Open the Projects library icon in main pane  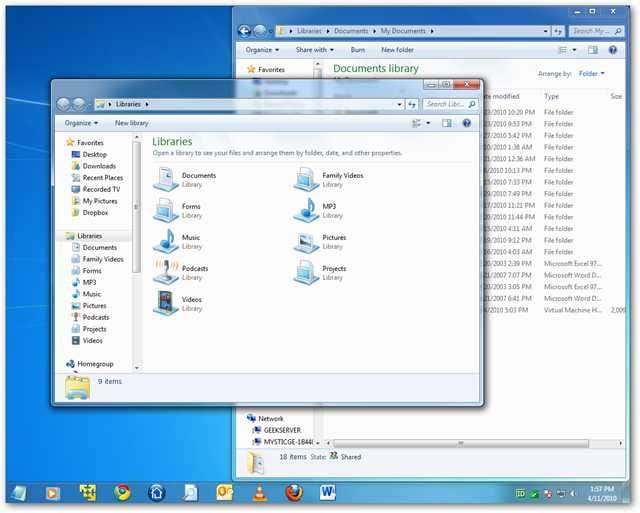pos(307,273)
